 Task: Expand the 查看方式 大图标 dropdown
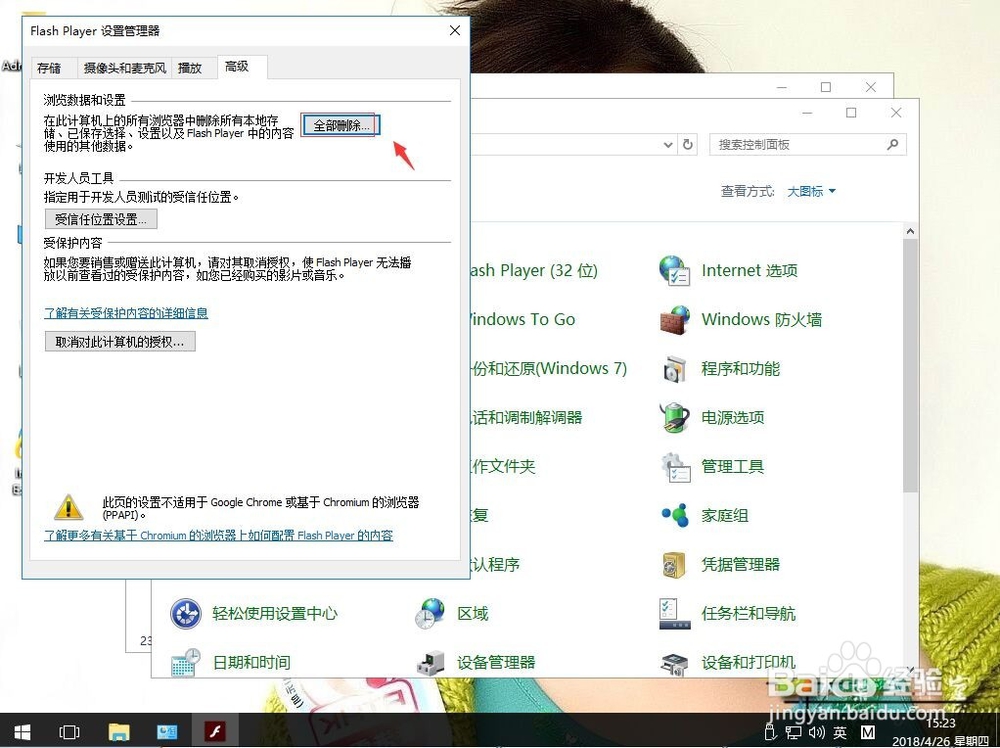(811, 191)
